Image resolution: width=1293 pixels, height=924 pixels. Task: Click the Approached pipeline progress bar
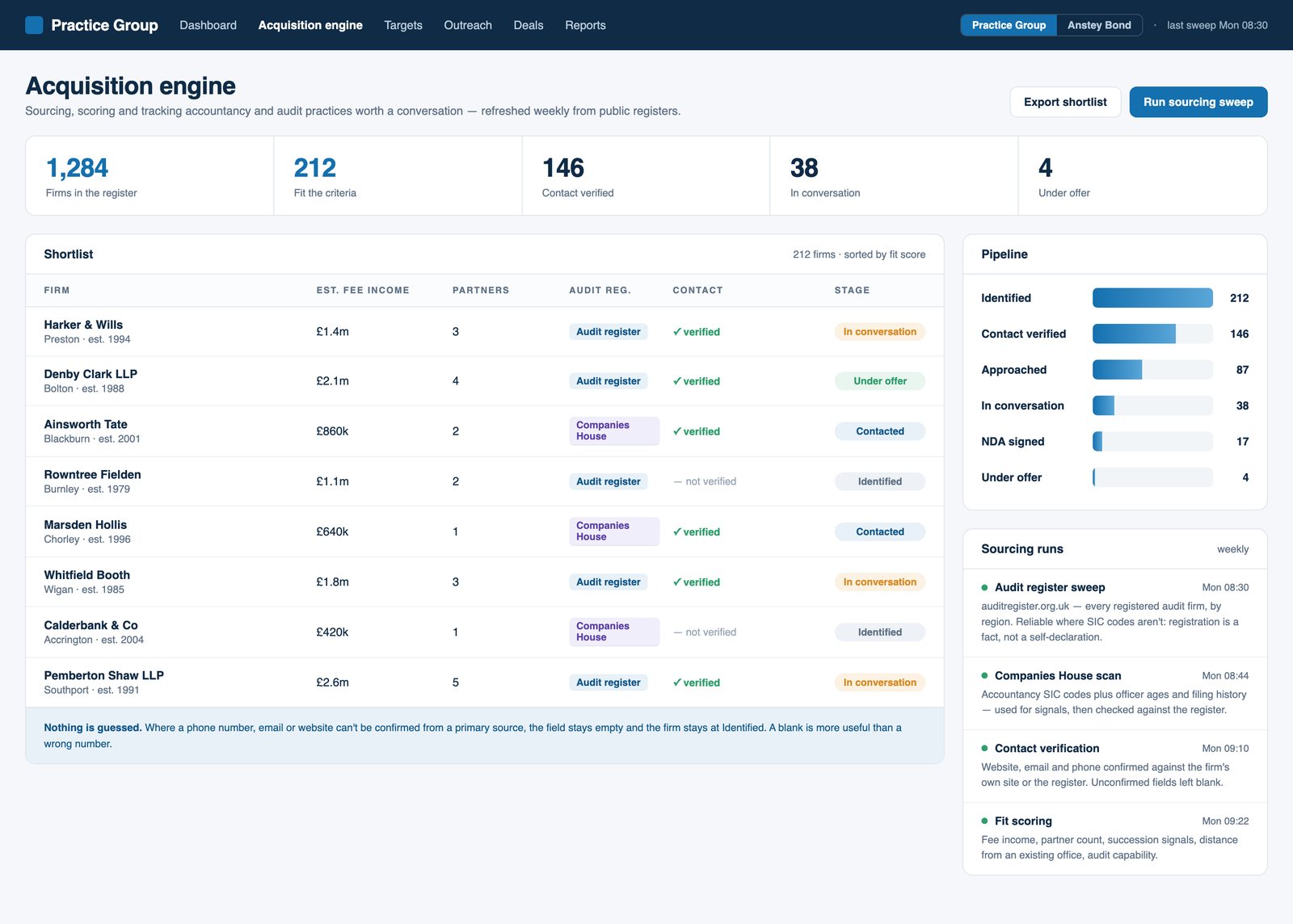point(1152,370)
